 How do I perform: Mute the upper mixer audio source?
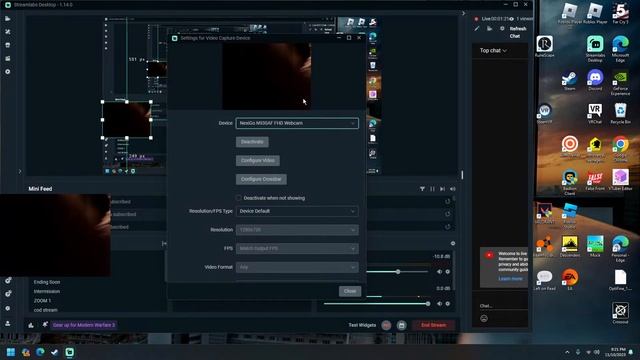(x=440, y=272)
